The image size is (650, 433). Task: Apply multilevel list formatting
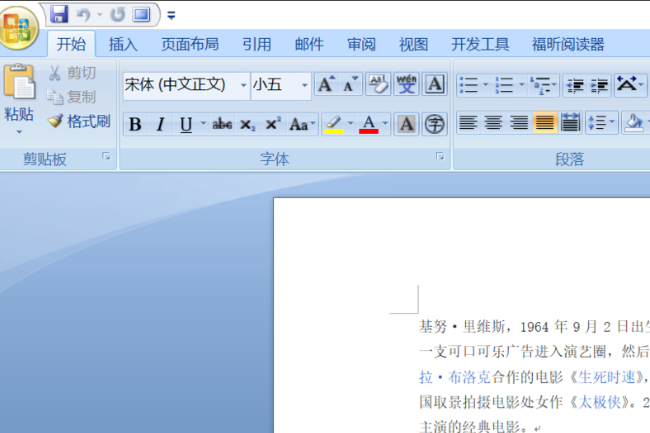[543, 85]
